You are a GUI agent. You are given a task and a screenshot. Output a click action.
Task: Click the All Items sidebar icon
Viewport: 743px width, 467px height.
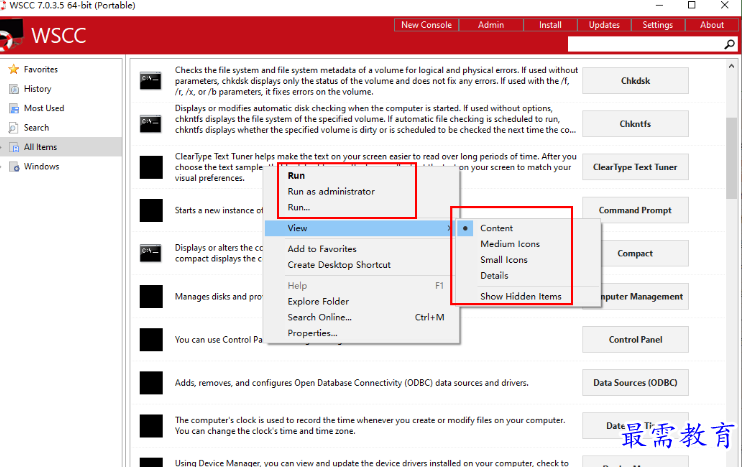click(14, 147)
